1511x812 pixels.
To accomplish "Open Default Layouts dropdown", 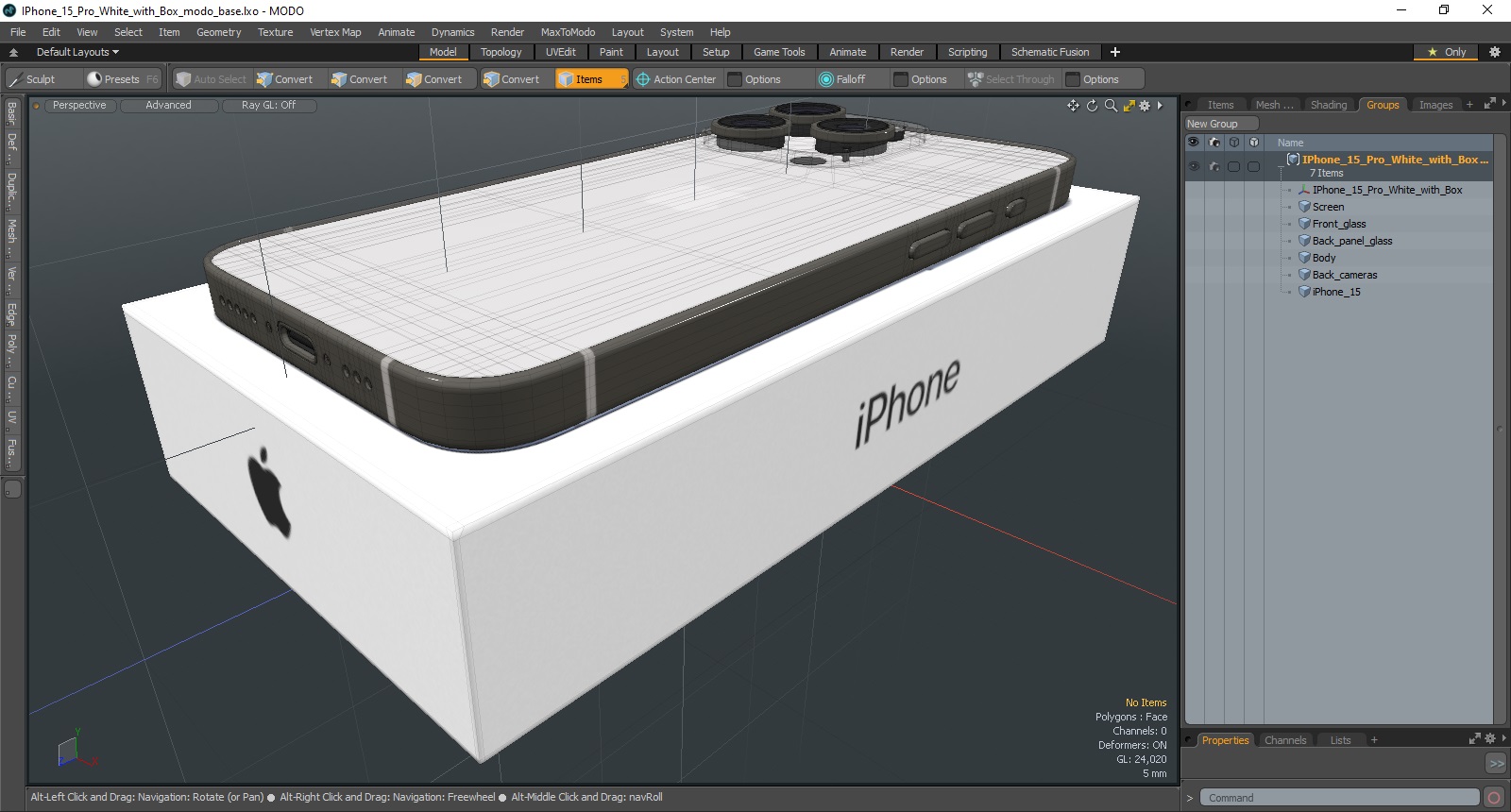I will tap(77, 52).
